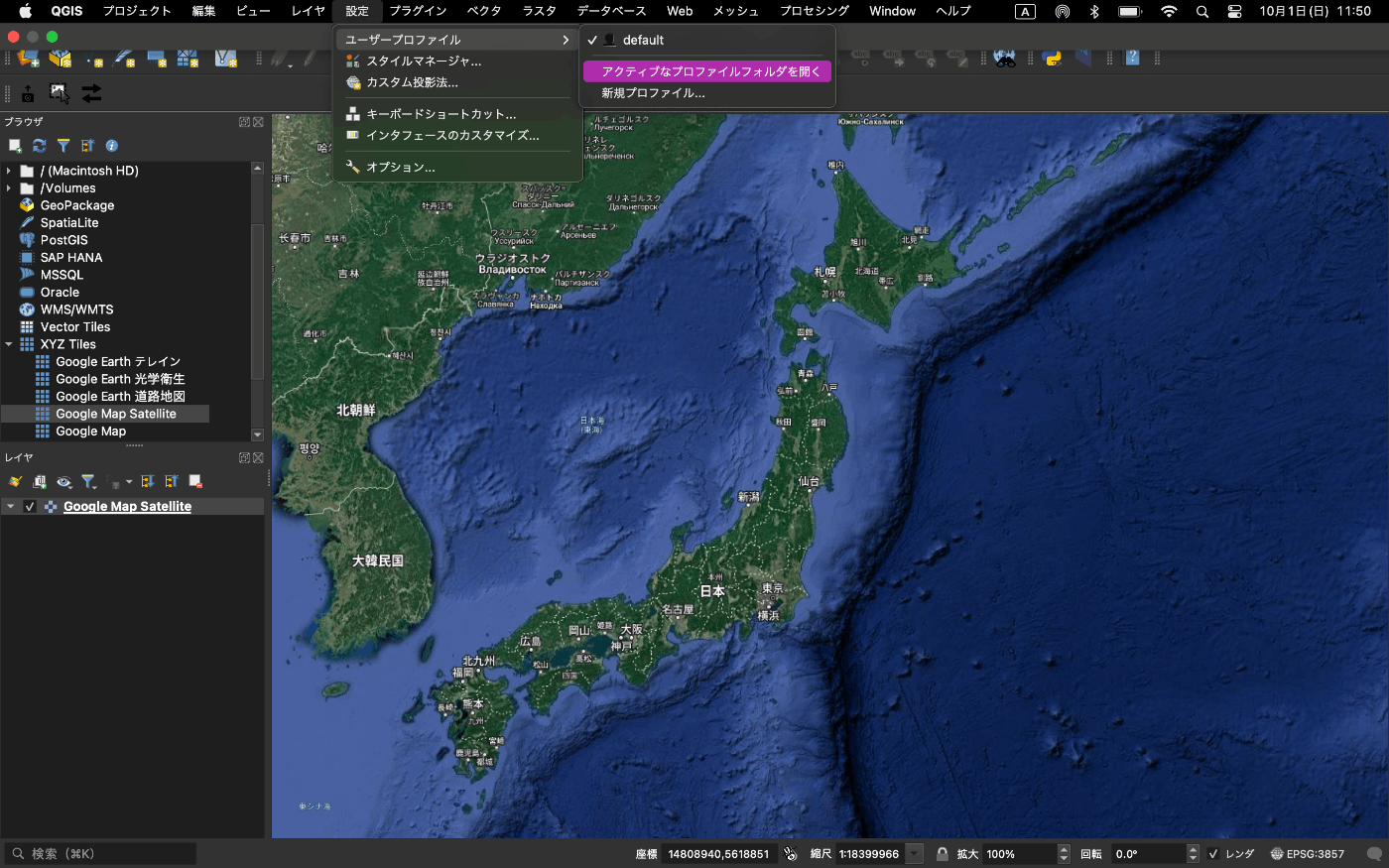Image resolution: width=1389 pixels, height=868 pixels.
Task: Open macOS Control Center icon
Action: pos(1234,11)
